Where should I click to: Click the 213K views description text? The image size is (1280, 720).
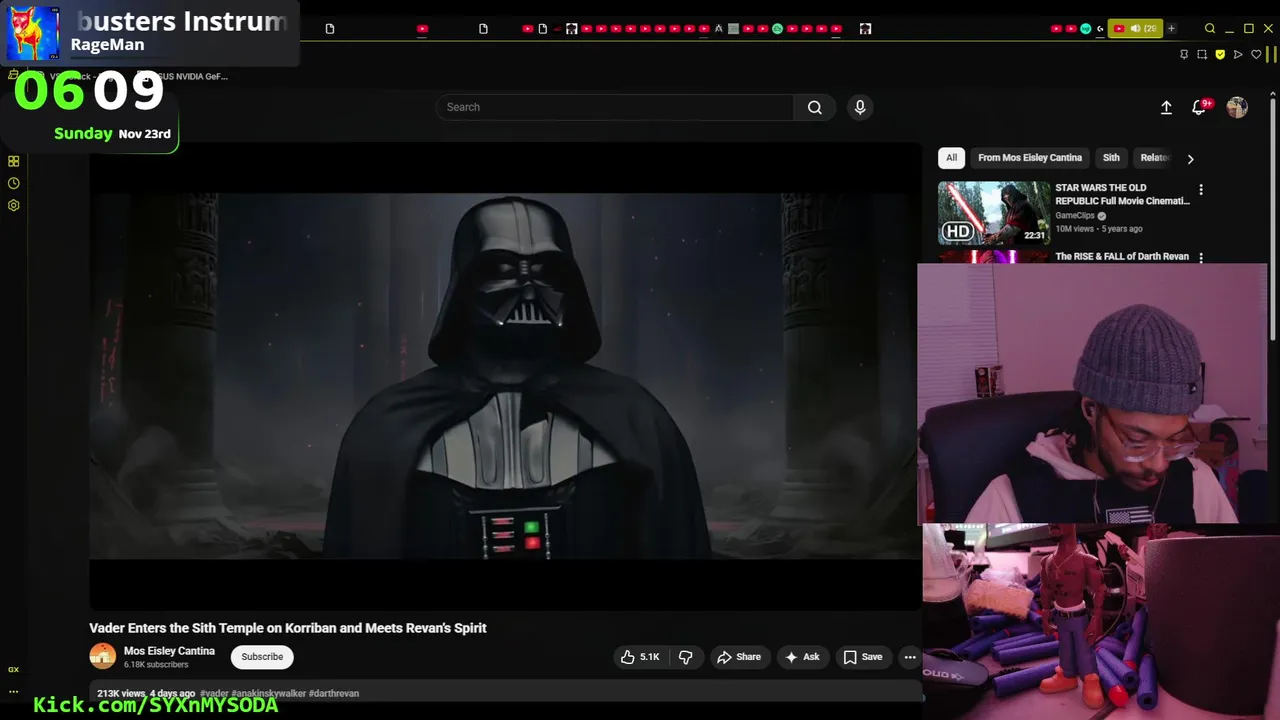tap(146, 693)
